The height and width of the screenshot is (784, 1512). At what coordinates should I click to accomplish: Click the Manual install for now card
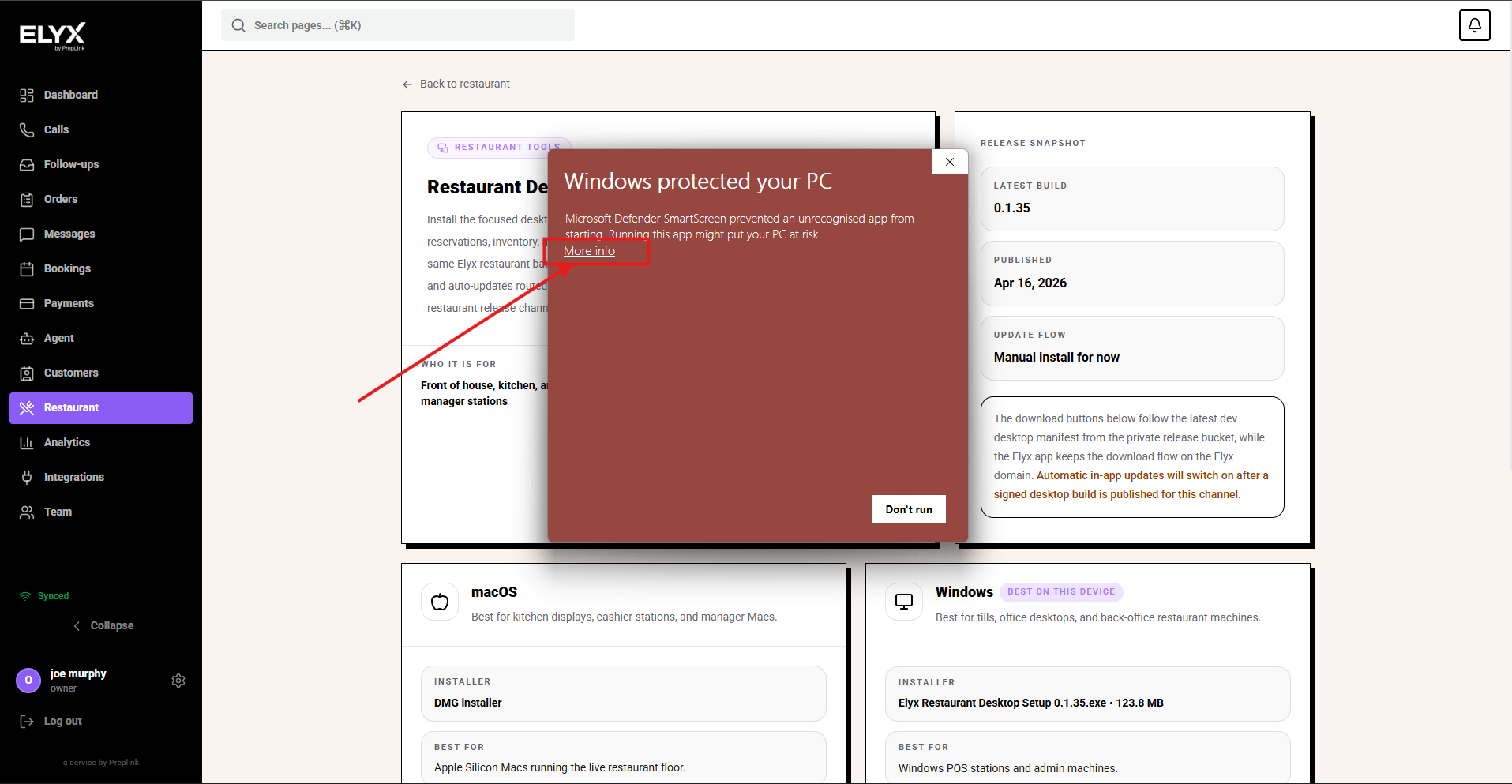pyautogui.click(x=1132, y=348)
